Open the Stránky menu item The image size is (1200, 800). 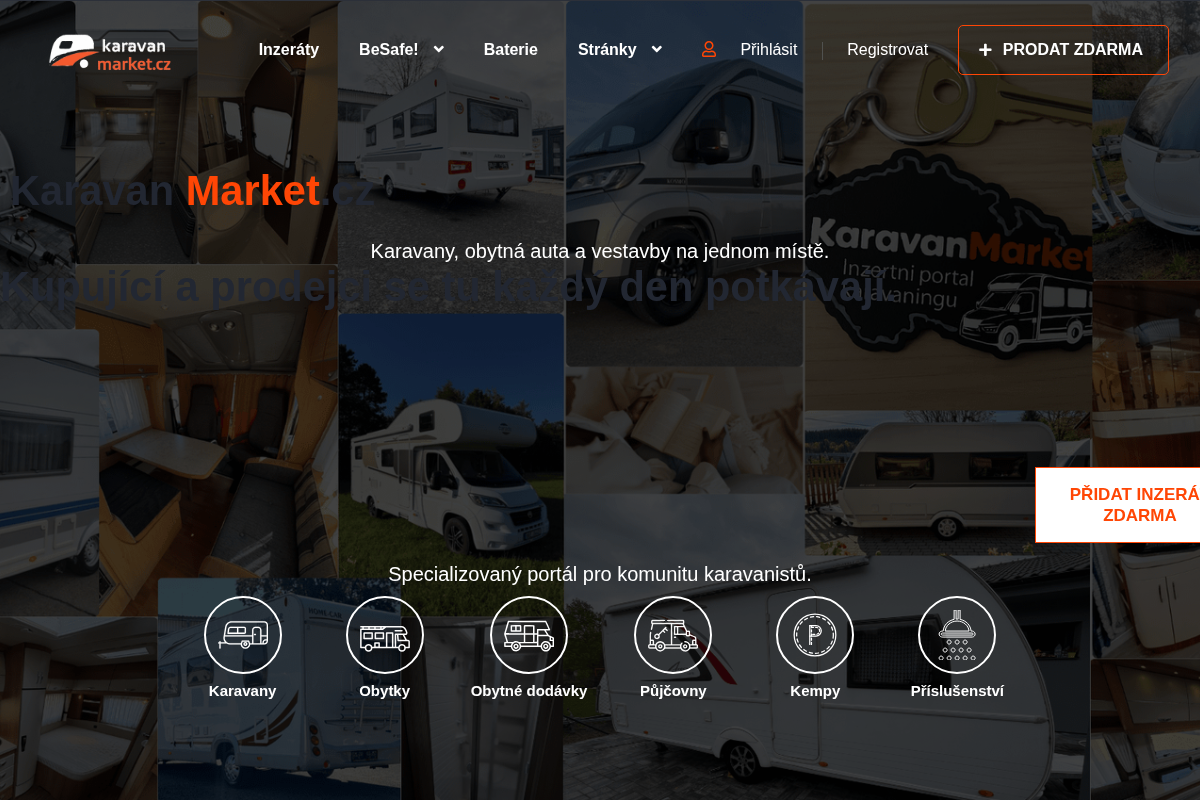pyautogui.click(x=607, y=49)
